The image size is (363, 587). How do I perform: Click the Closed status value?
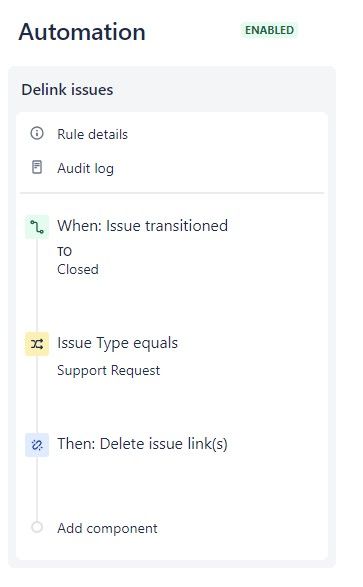78,269
